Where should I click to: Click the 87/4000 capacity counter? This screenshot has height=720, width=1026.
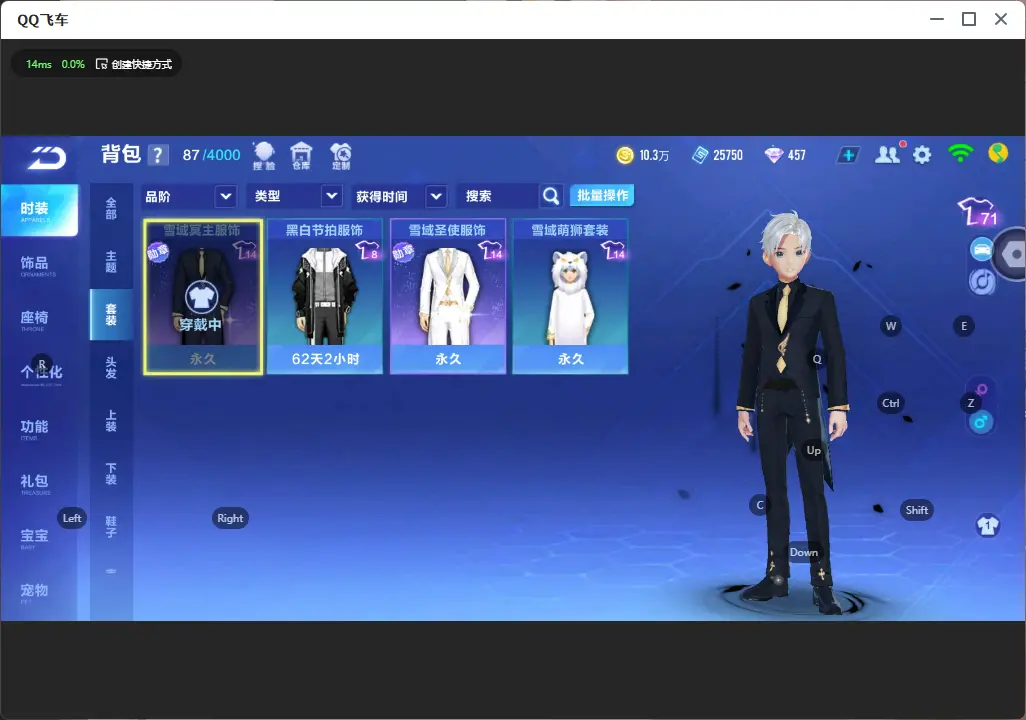(x=211, y=155)
